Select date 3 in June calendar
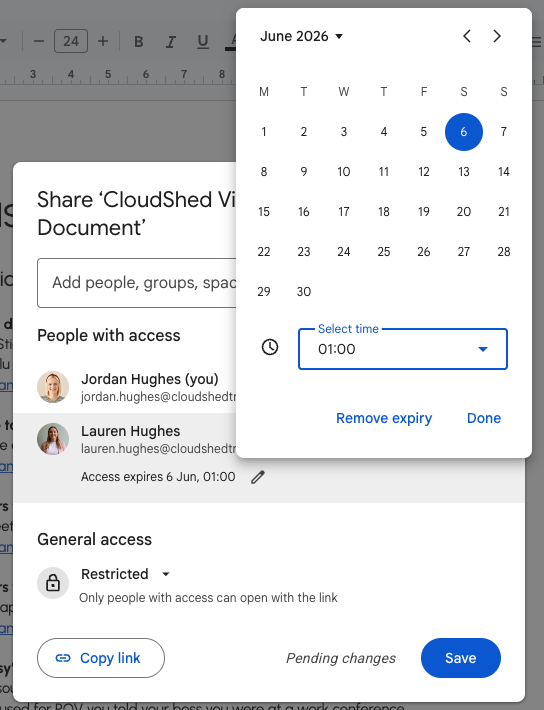Viewport: 544px width, 710px height. click(x=344, y=132)
